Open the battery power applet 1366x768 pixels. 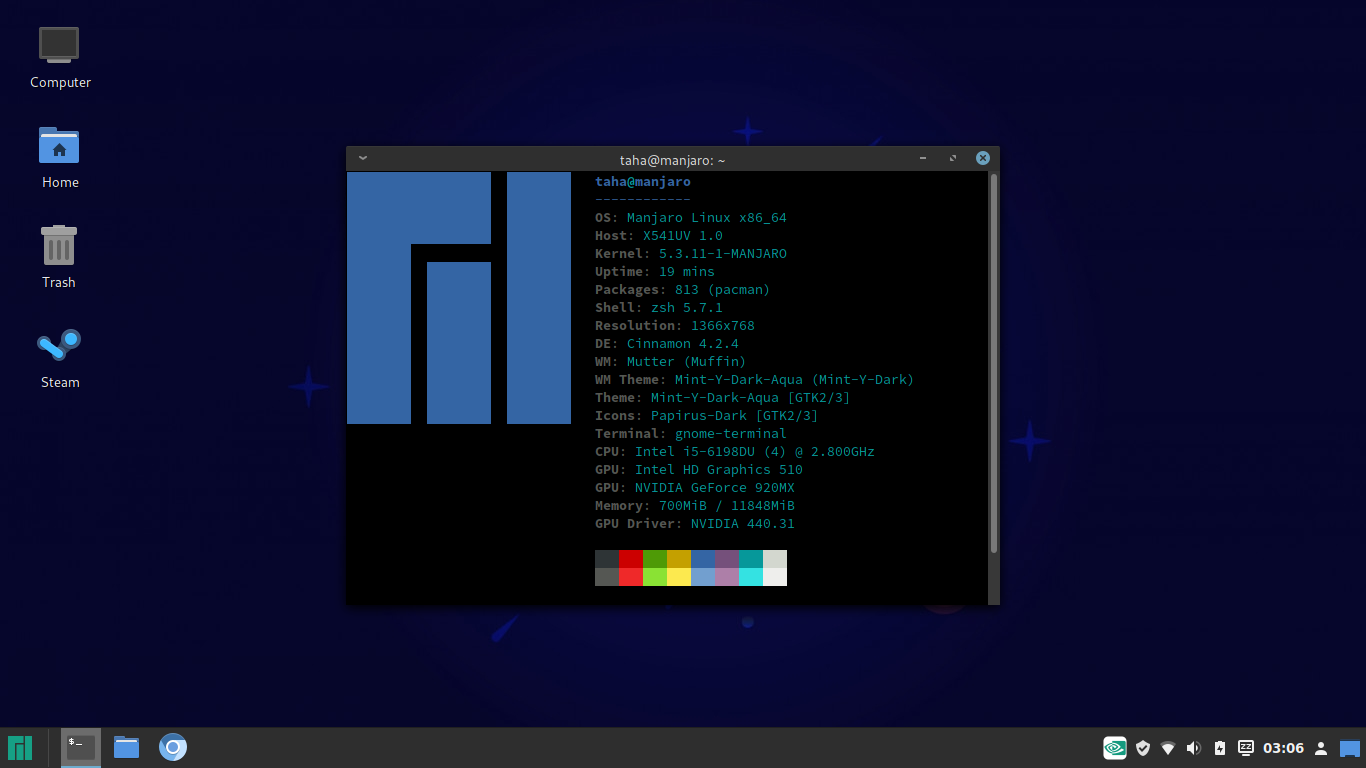click(1219, 748)
